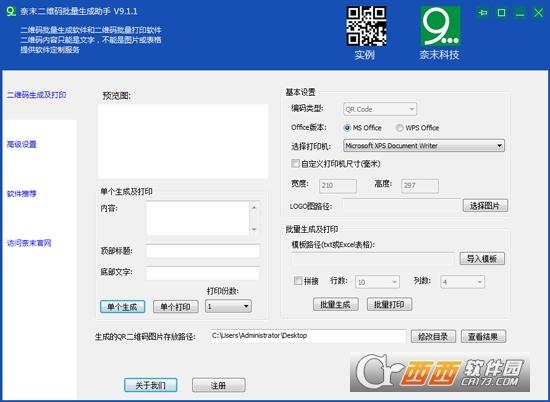Enable 自定义打印机尺寸 checkbox

coord(295,163)
